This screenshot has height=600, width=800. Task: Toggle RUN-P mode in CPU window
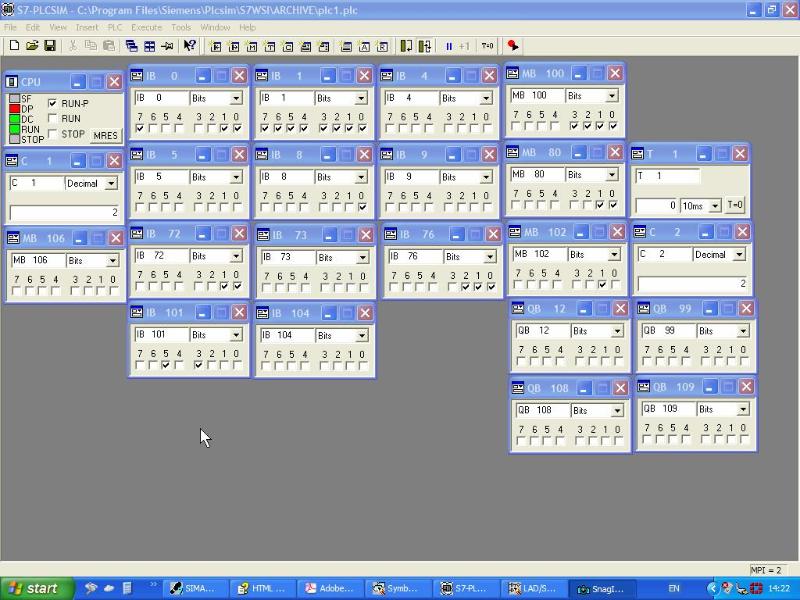coord(52,103)
